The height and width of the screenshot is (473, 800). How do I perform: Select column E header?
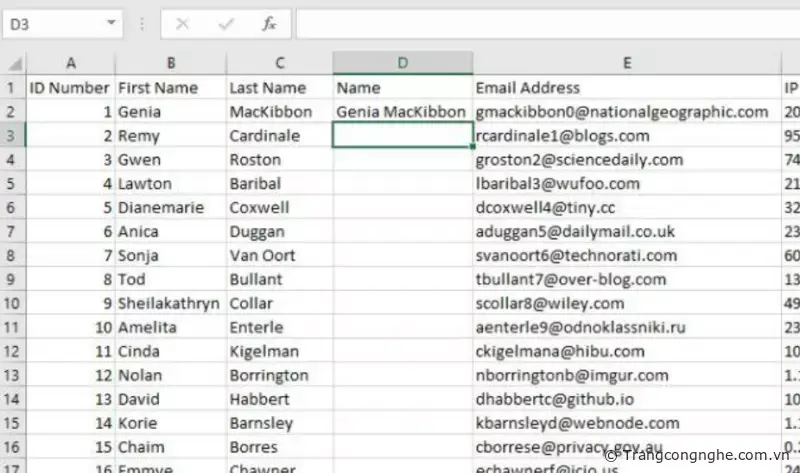tap(626, 63)
